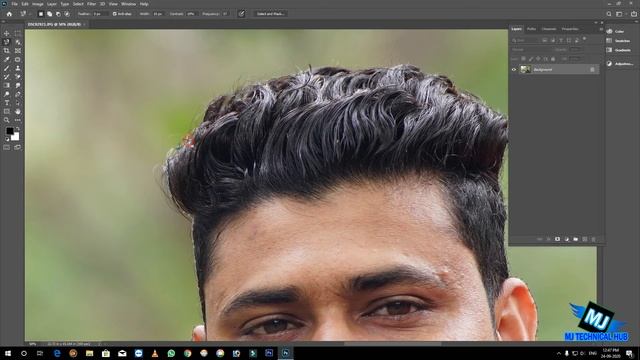Open the blend mode dropdown

(x=531, y=50)
